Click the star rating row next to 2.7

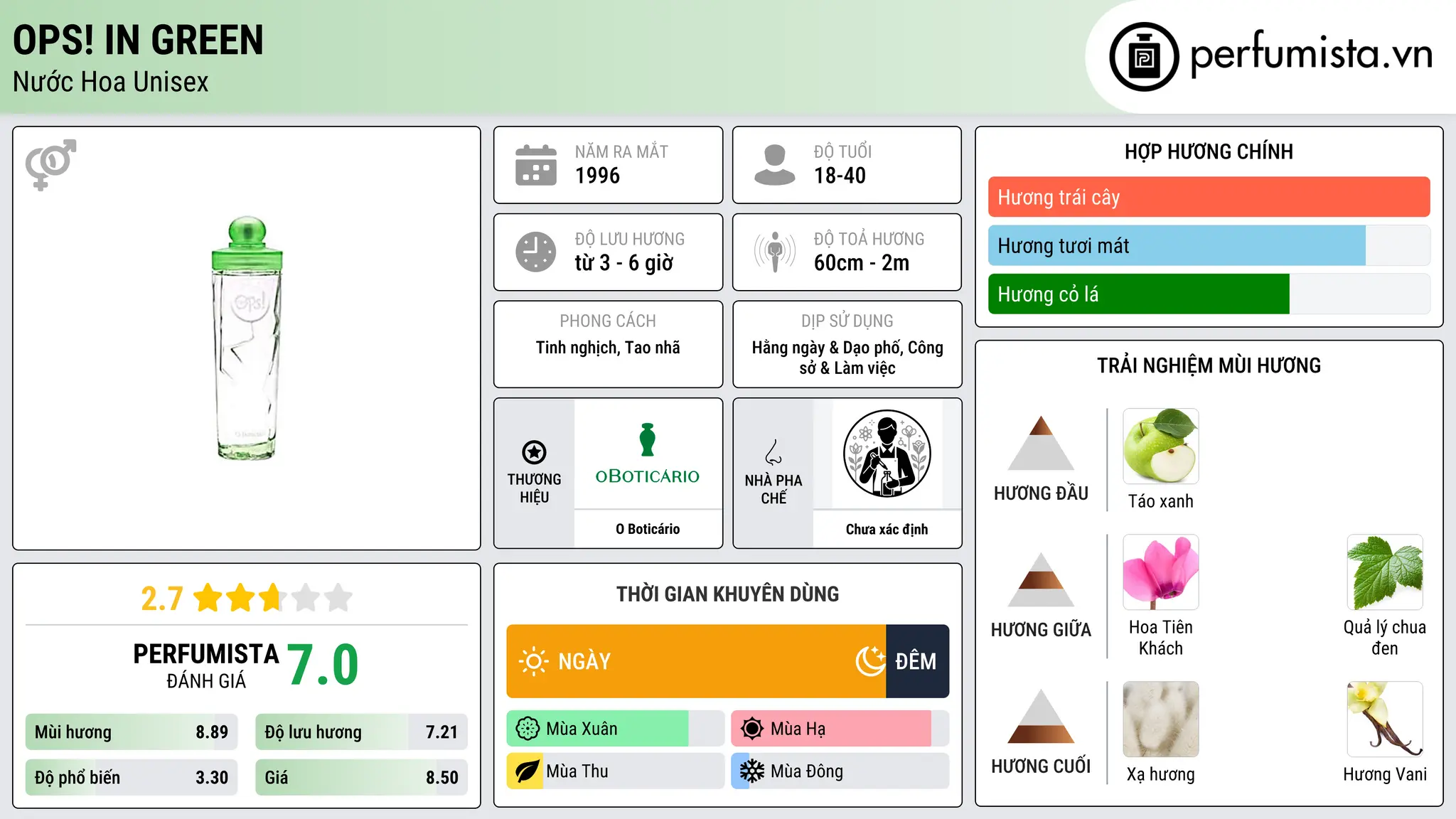[x=273, y=598]
